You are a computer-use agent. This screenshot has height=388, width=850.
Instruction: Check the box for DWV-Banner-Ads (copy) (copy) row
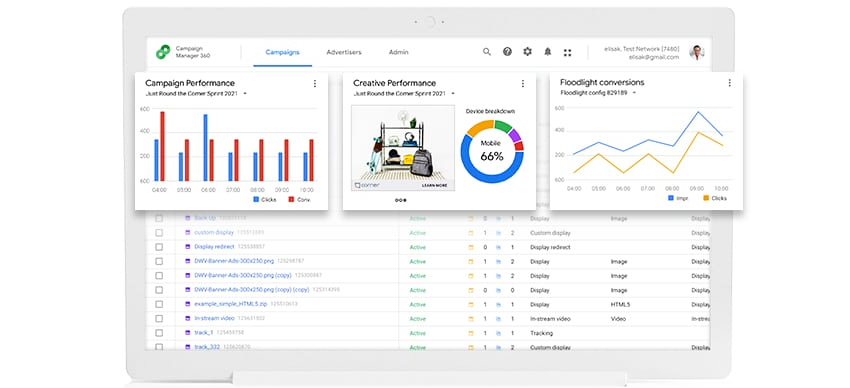tap(159, 290)
